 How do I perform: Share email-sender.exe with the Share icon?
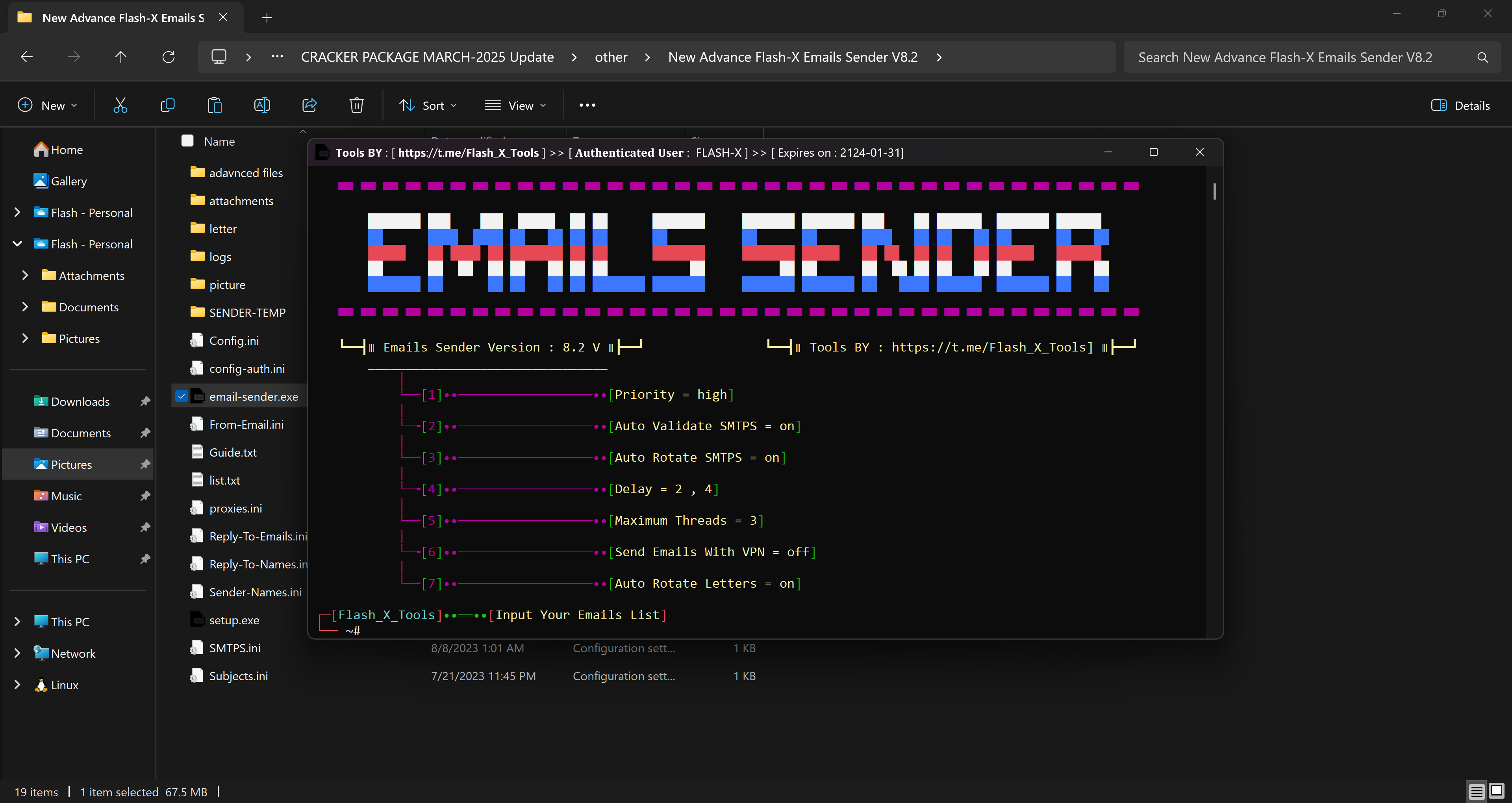[x=309, y=105]
